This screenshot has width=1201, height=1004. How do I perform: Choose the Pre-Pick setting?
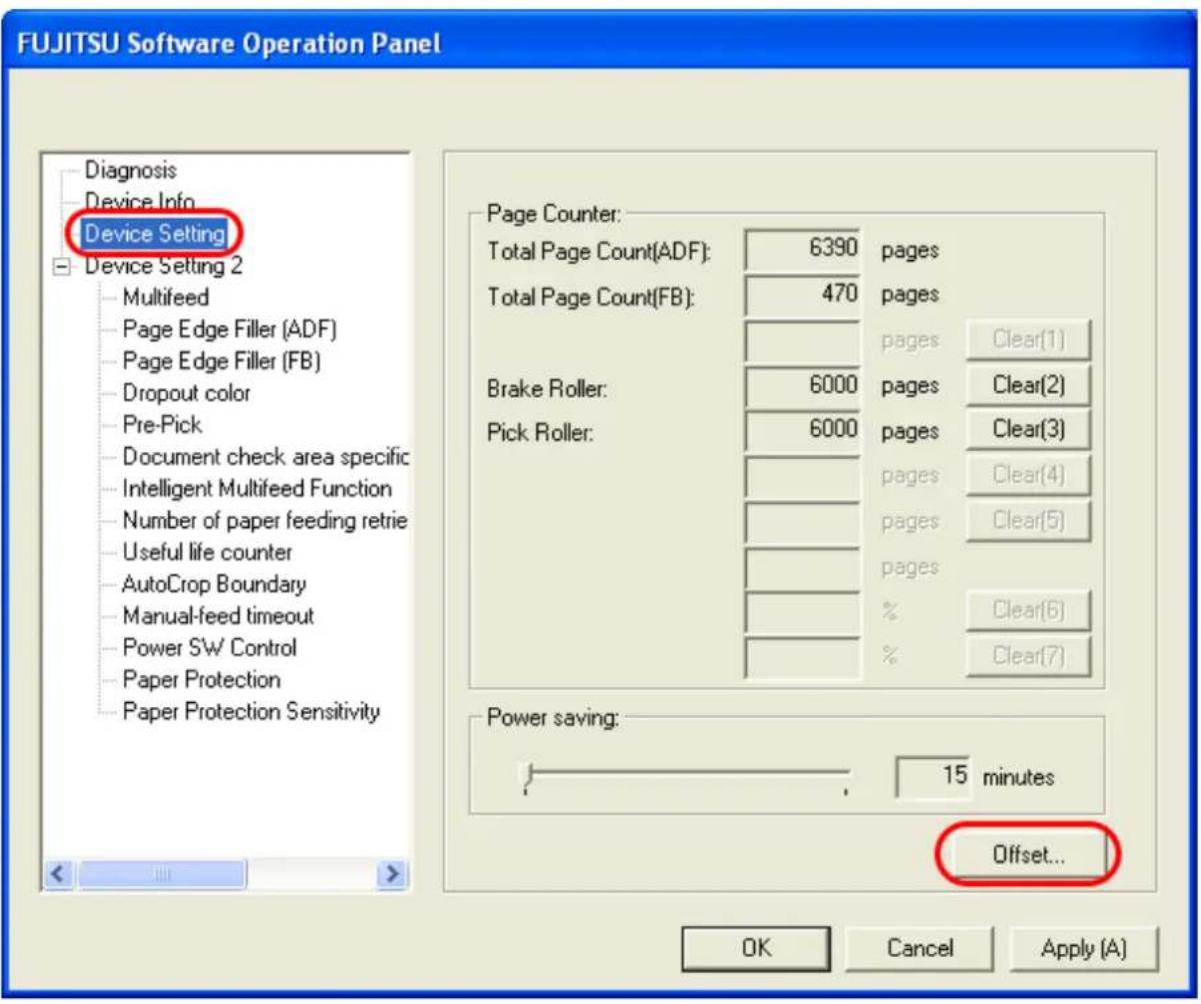[x=161, y=424]
